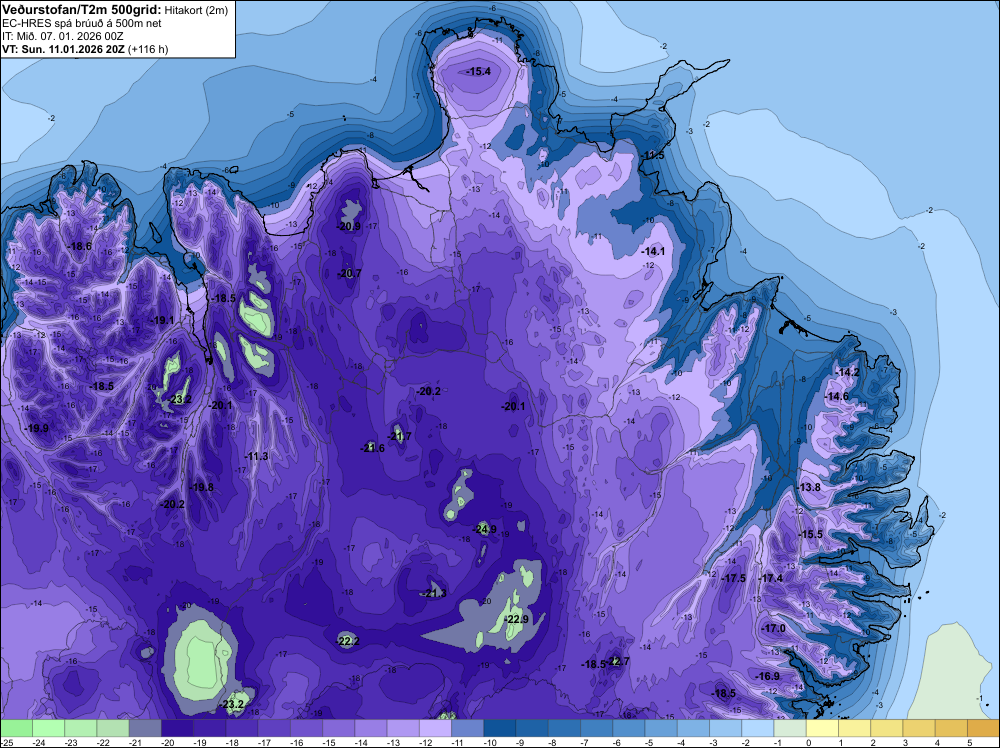Choose the -16 legend color swatch

[306, 728]
